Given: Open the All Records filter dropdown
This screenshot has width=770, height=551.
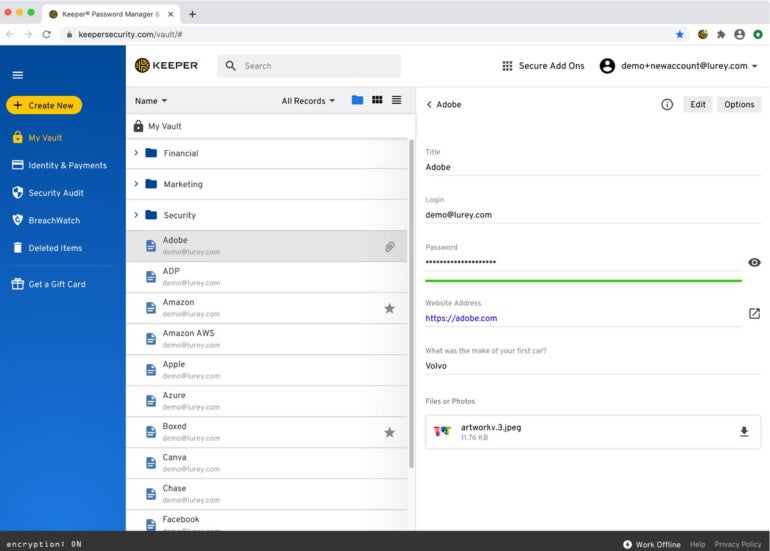Looking at the screenshot, I should (x=308, y=101).
